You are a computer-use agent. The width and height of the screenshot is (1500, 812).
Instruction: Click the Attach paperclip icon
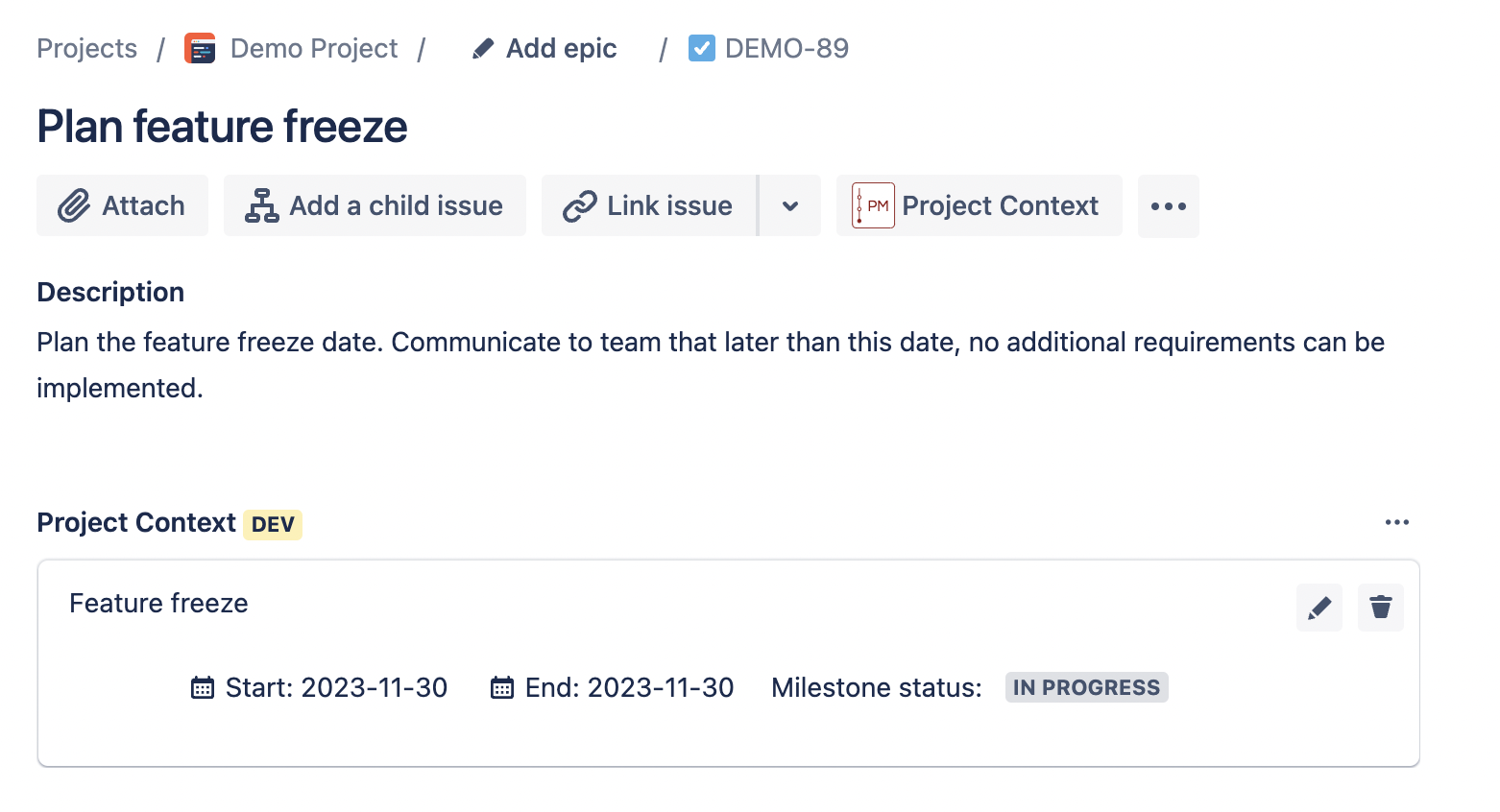(74, 206)
